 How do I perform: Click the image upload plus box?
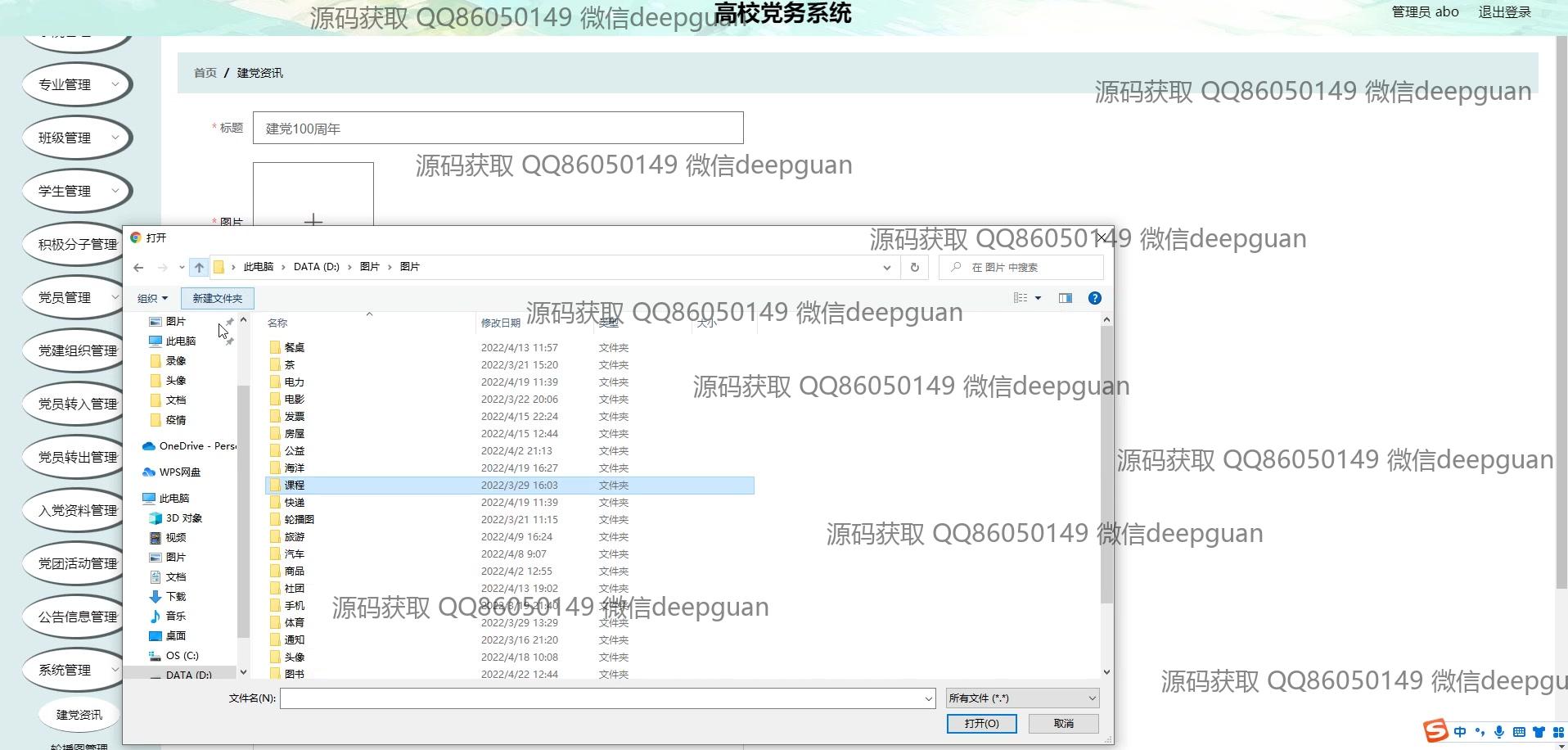[x=313, y=195]
